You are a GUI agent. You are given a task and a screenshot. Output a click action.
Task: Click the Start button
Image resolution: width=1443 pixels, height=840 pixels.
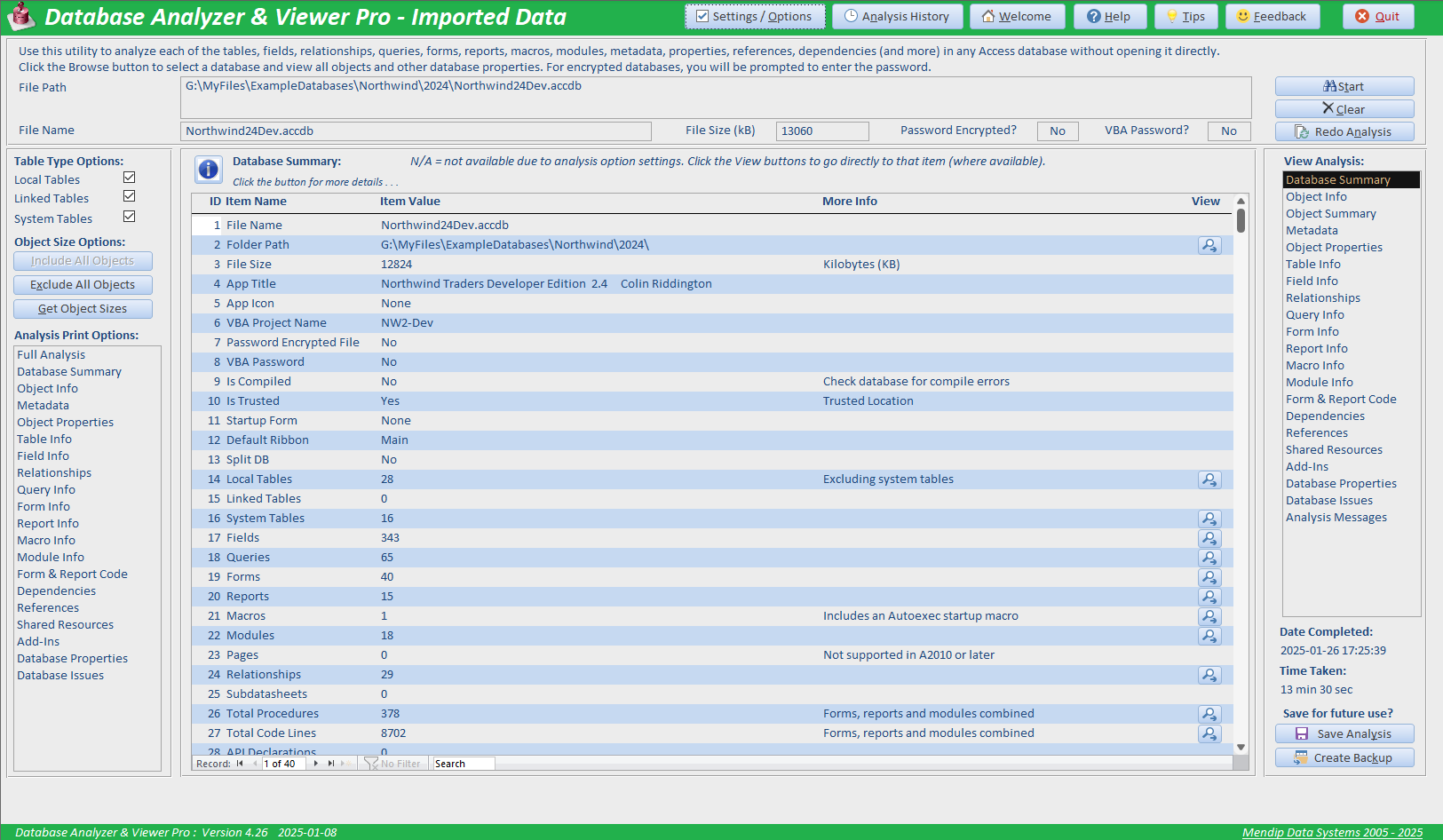pos(1344,86)
